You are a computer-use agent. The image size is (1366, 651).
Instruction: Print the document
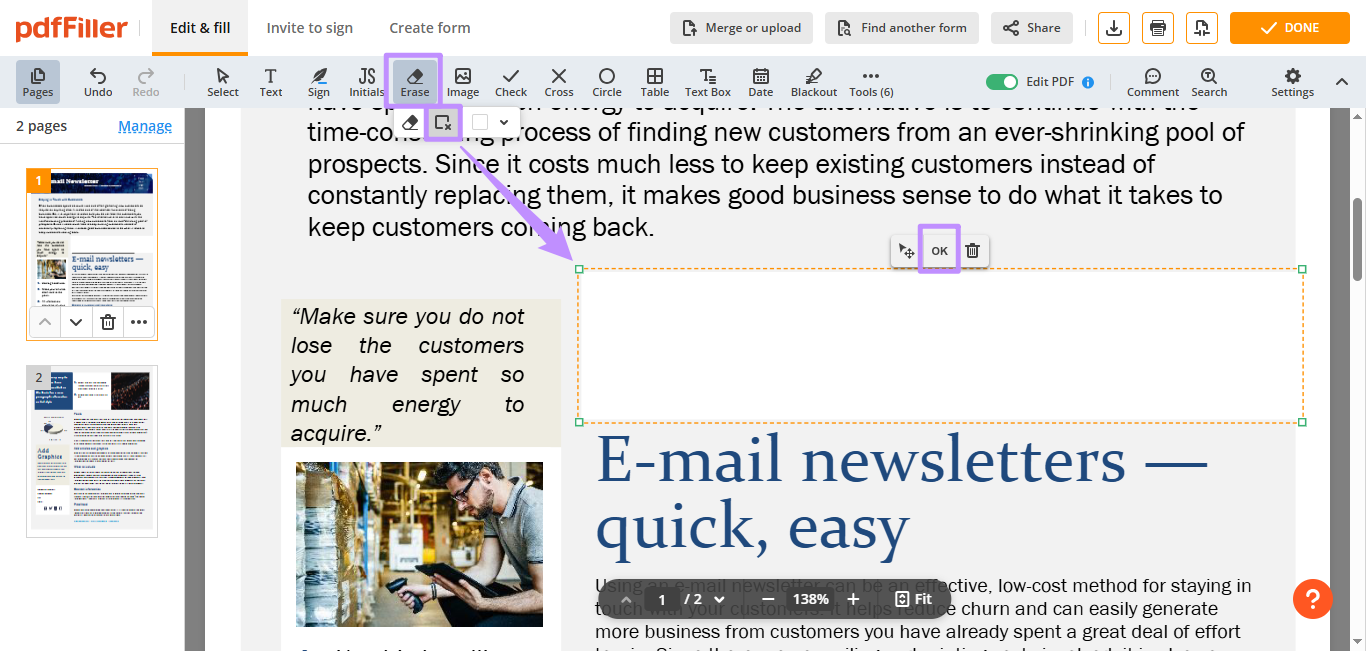(1158, 28)
